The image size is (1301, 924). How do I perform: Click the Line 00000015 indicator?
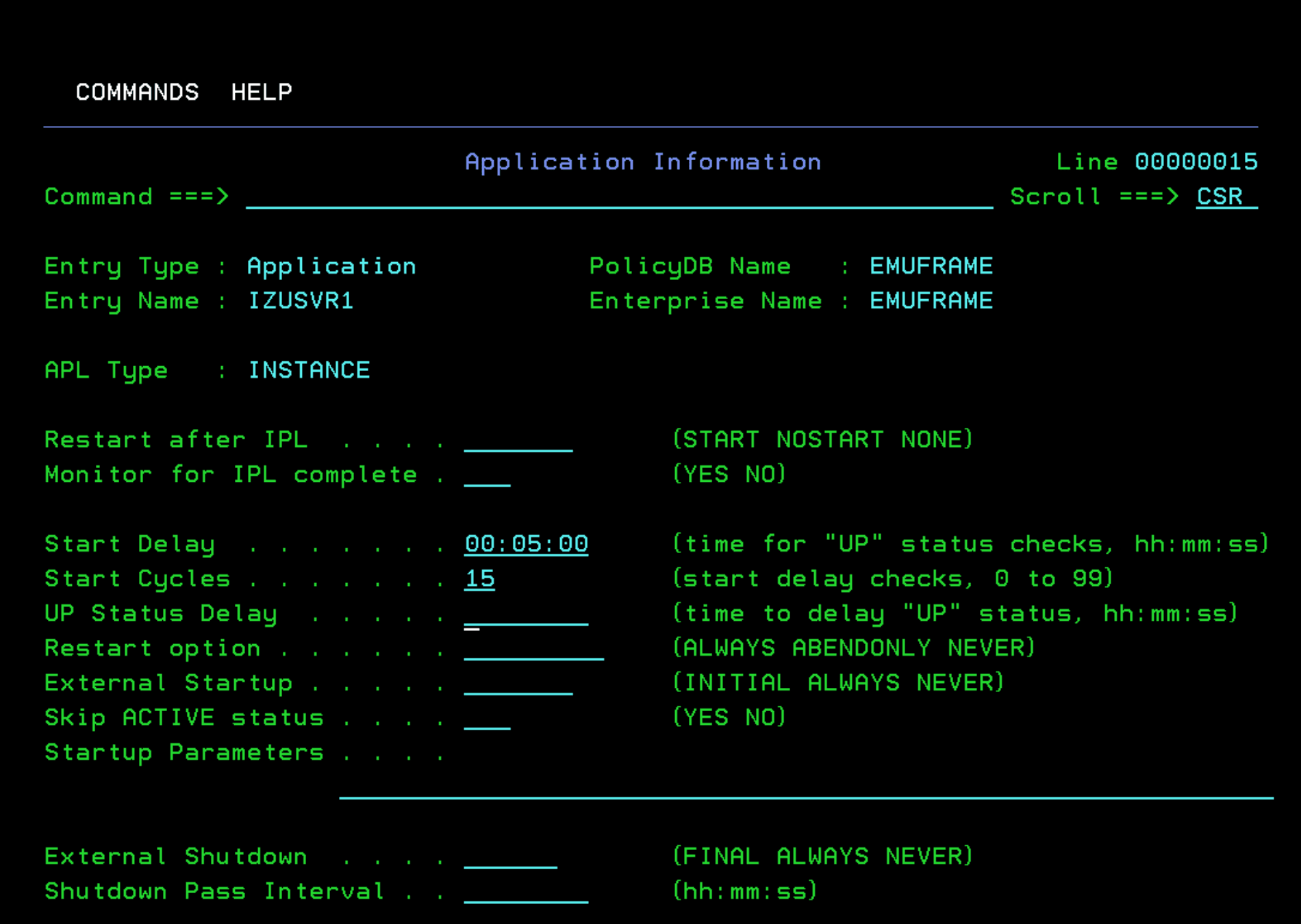point(1157,162)
